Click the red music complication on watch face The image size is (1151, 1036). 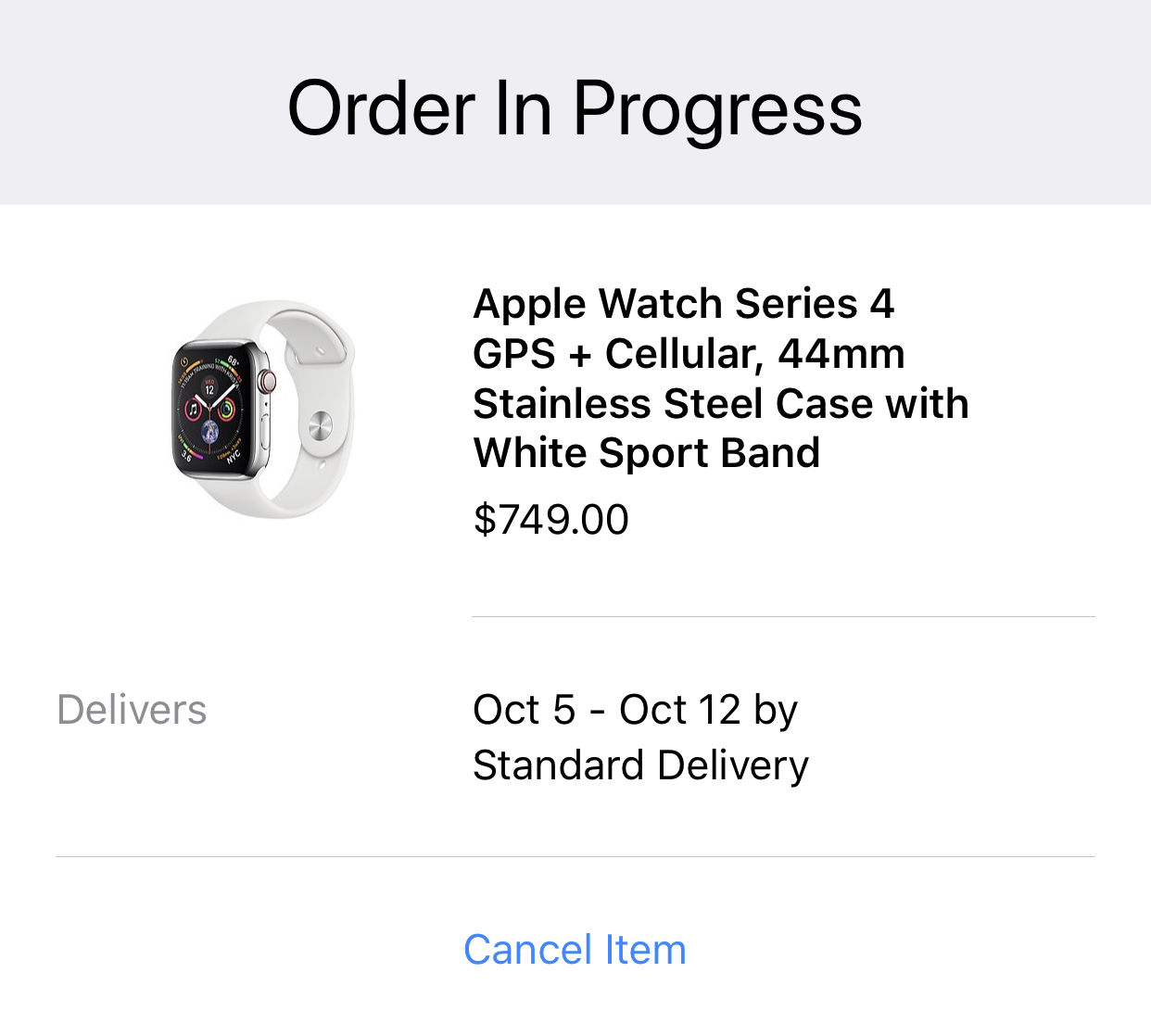[x=193, y=409]
